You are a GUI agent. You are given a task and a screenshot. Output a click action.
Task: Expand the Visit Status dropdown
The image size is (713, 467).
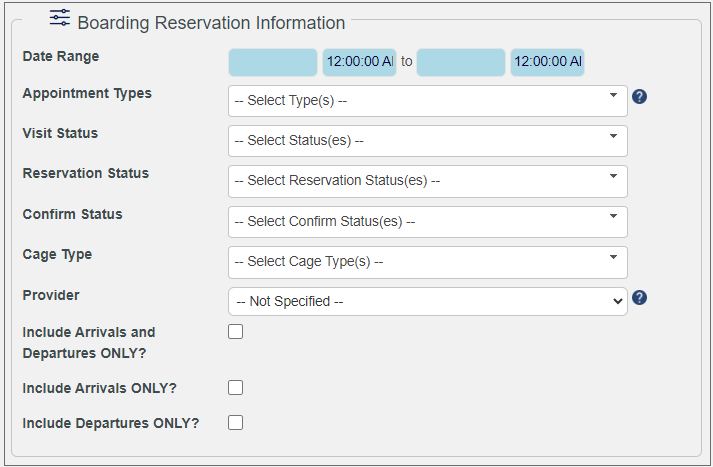coord(427,141)
